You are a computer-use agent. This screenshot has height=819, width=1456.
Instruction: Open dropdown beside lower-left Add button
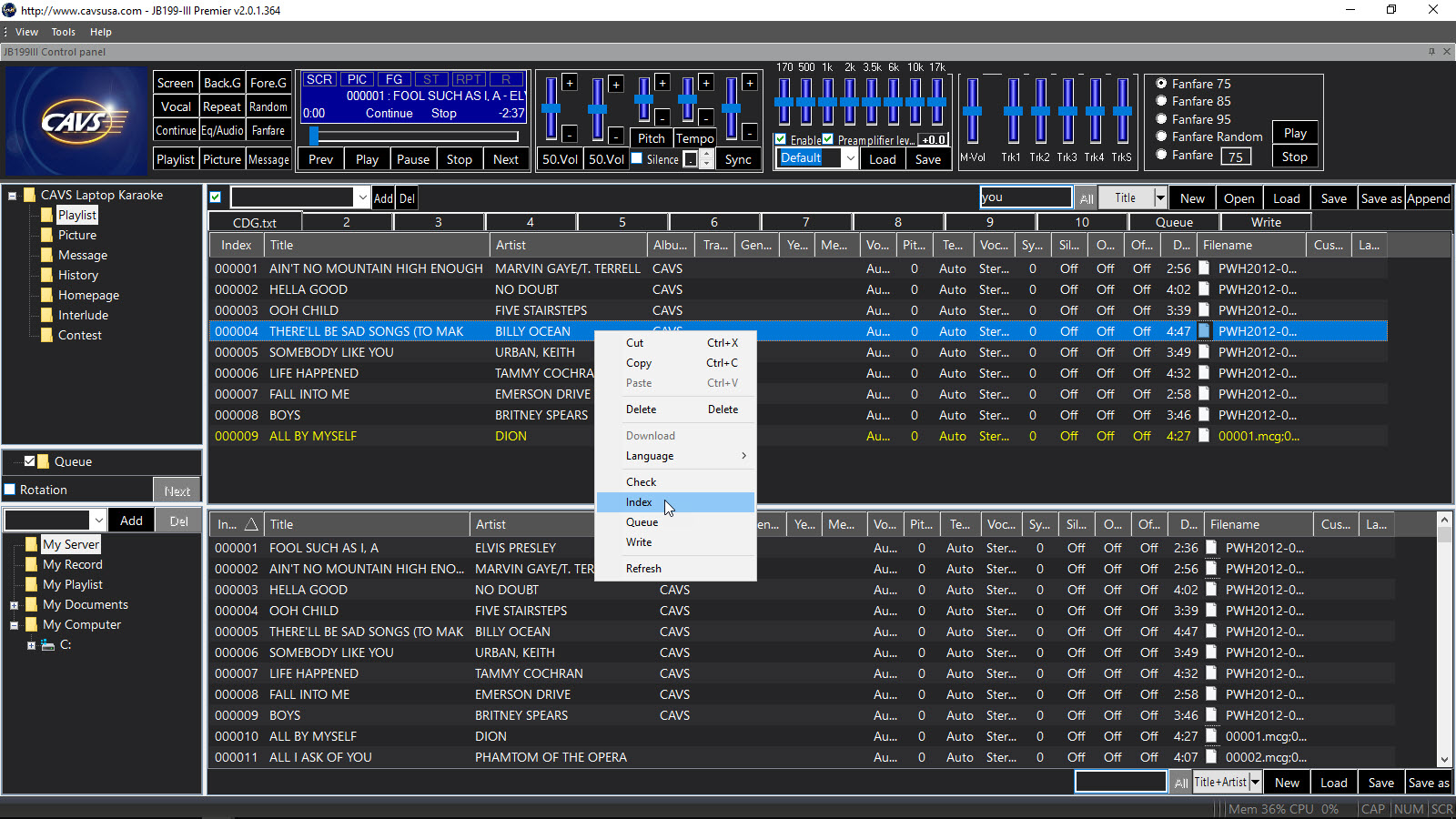(x=98, y=521)
